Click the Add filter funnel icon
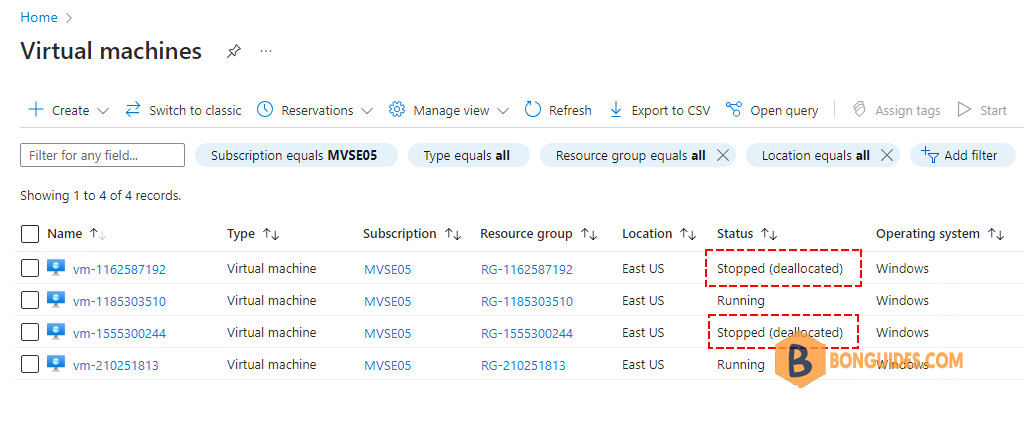 (x=930, y=155)
